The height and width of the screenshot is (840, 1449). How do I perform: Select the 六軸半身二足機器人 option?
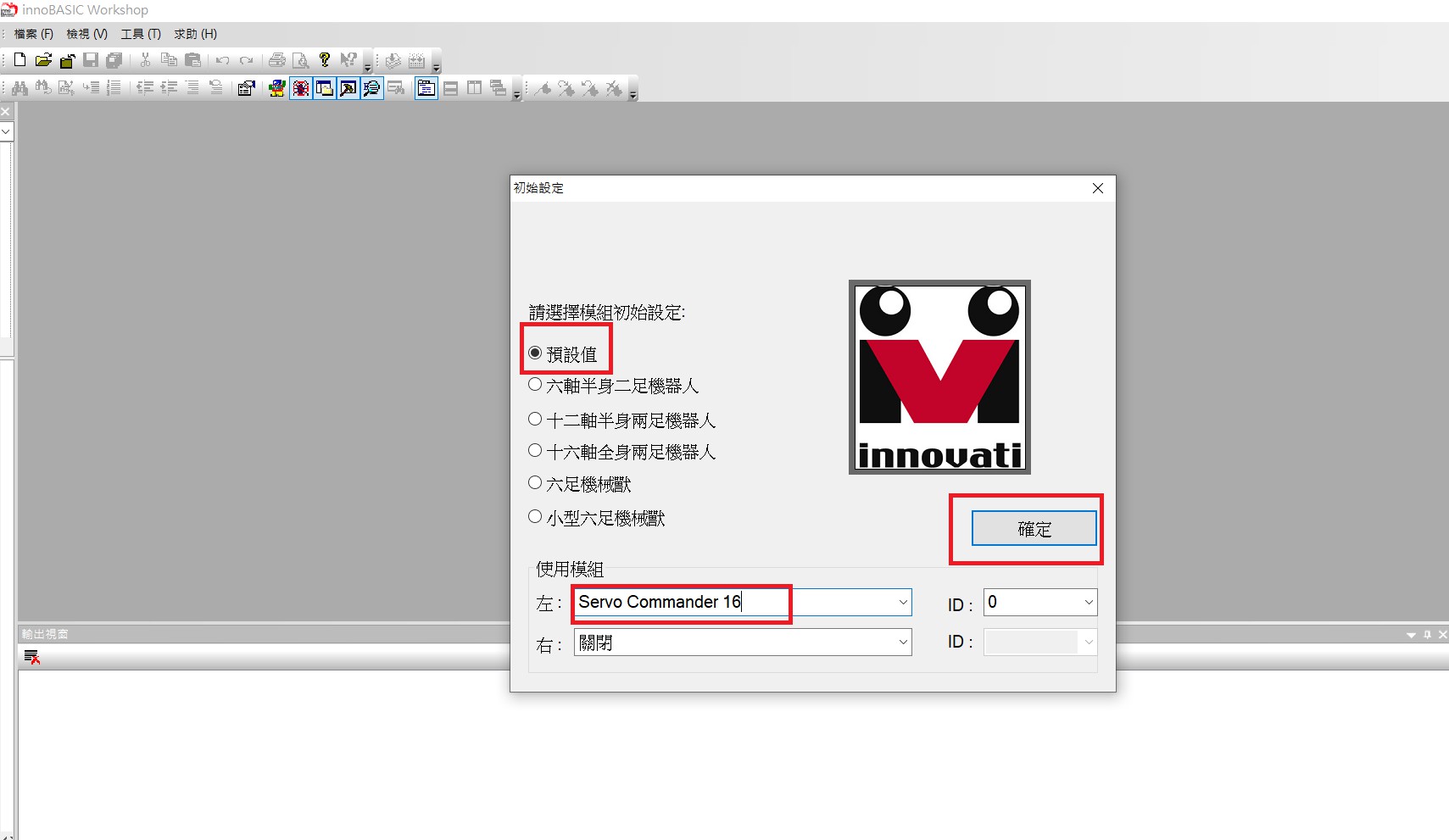[614, 386]
